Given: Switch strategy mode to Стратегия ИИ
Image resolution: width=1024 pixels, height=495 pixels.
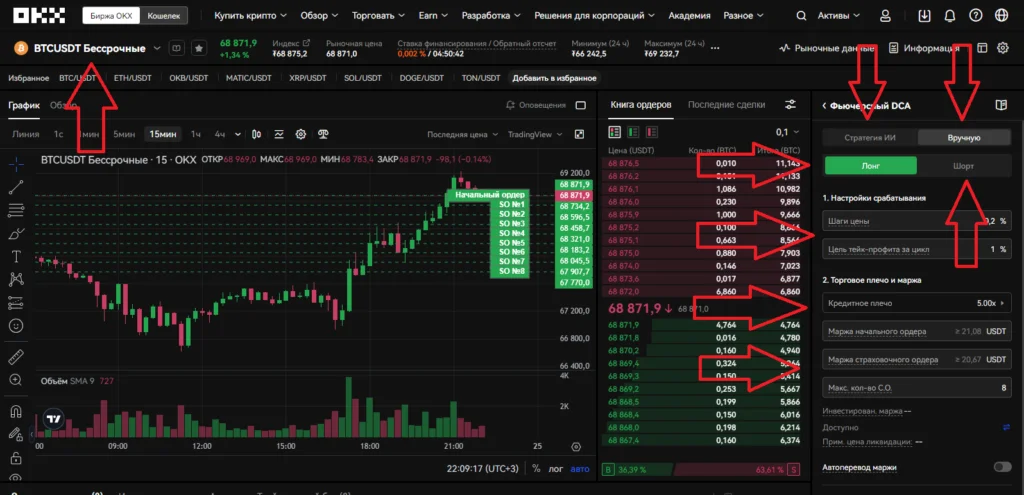Looking at the screenshot, I should click(x=868, y=138).
